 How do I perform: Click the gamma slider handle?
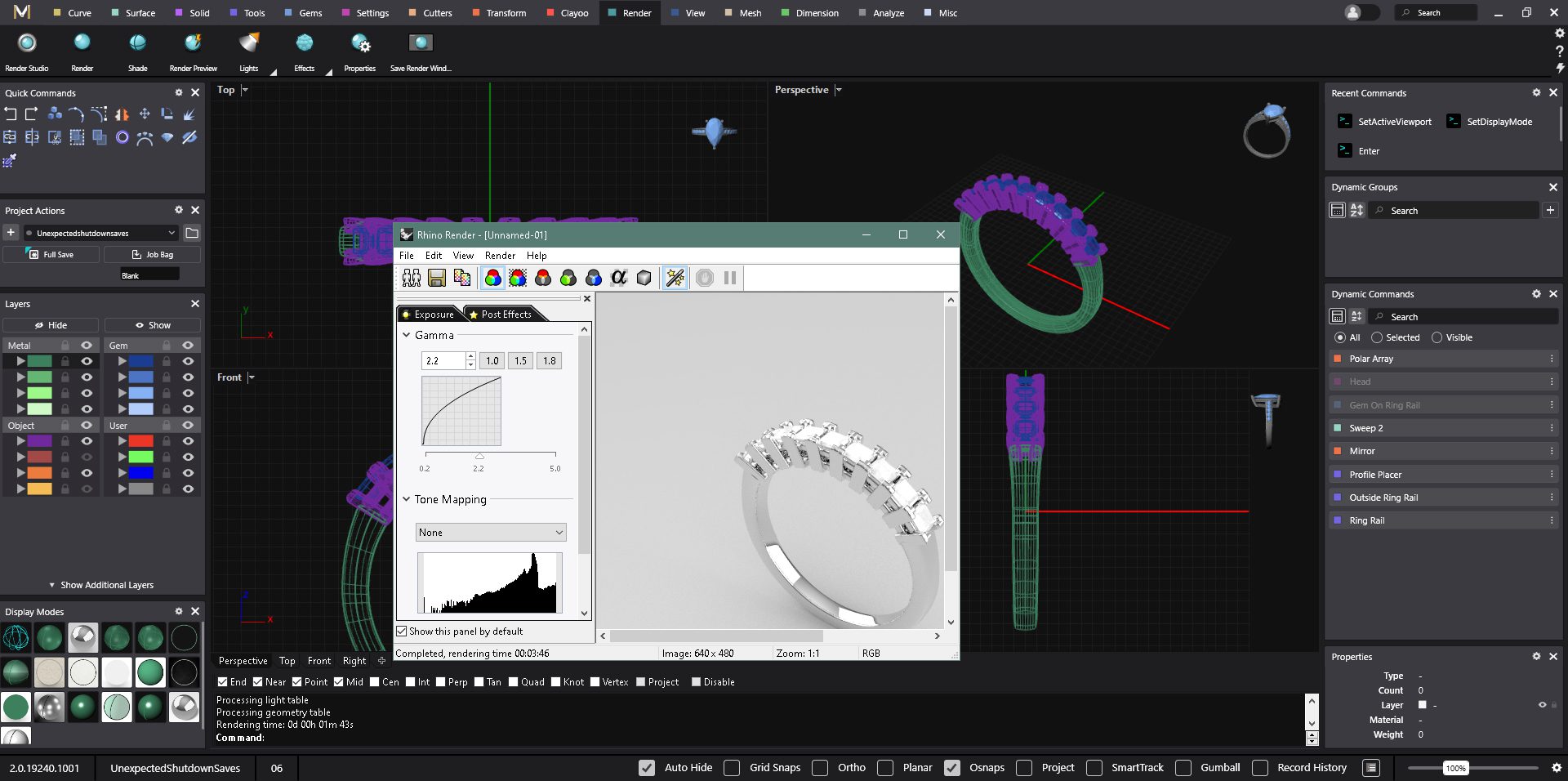point(479,456)
